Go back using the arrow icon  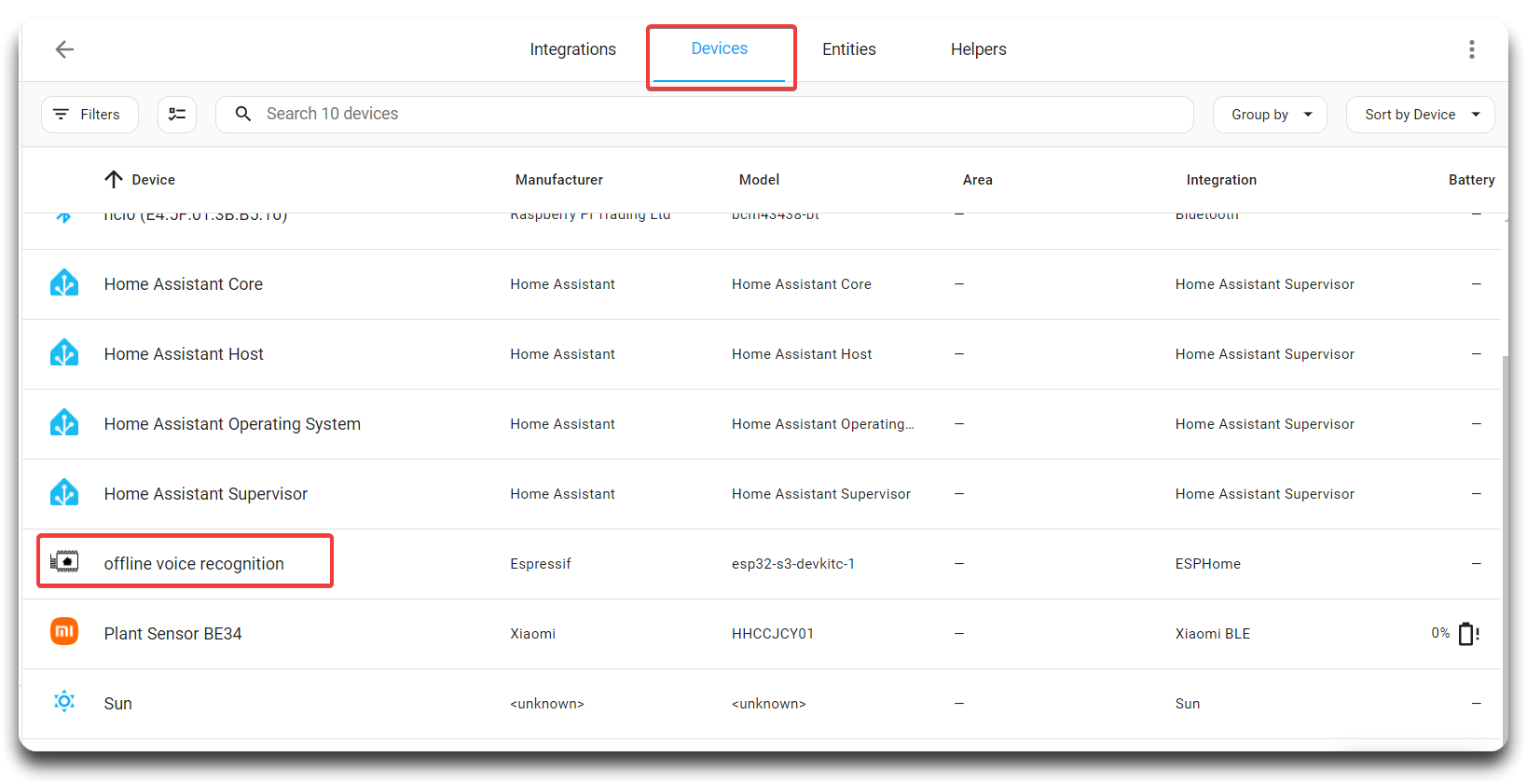(64, 49)
